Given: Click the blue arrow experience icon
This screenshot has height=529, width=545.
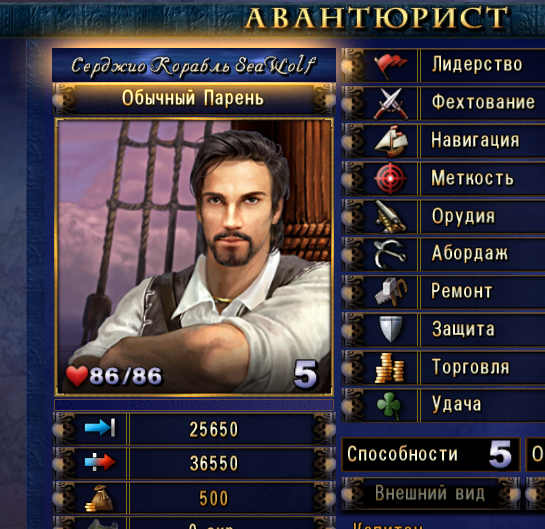Looking at the screenshot, I should 100,428.
